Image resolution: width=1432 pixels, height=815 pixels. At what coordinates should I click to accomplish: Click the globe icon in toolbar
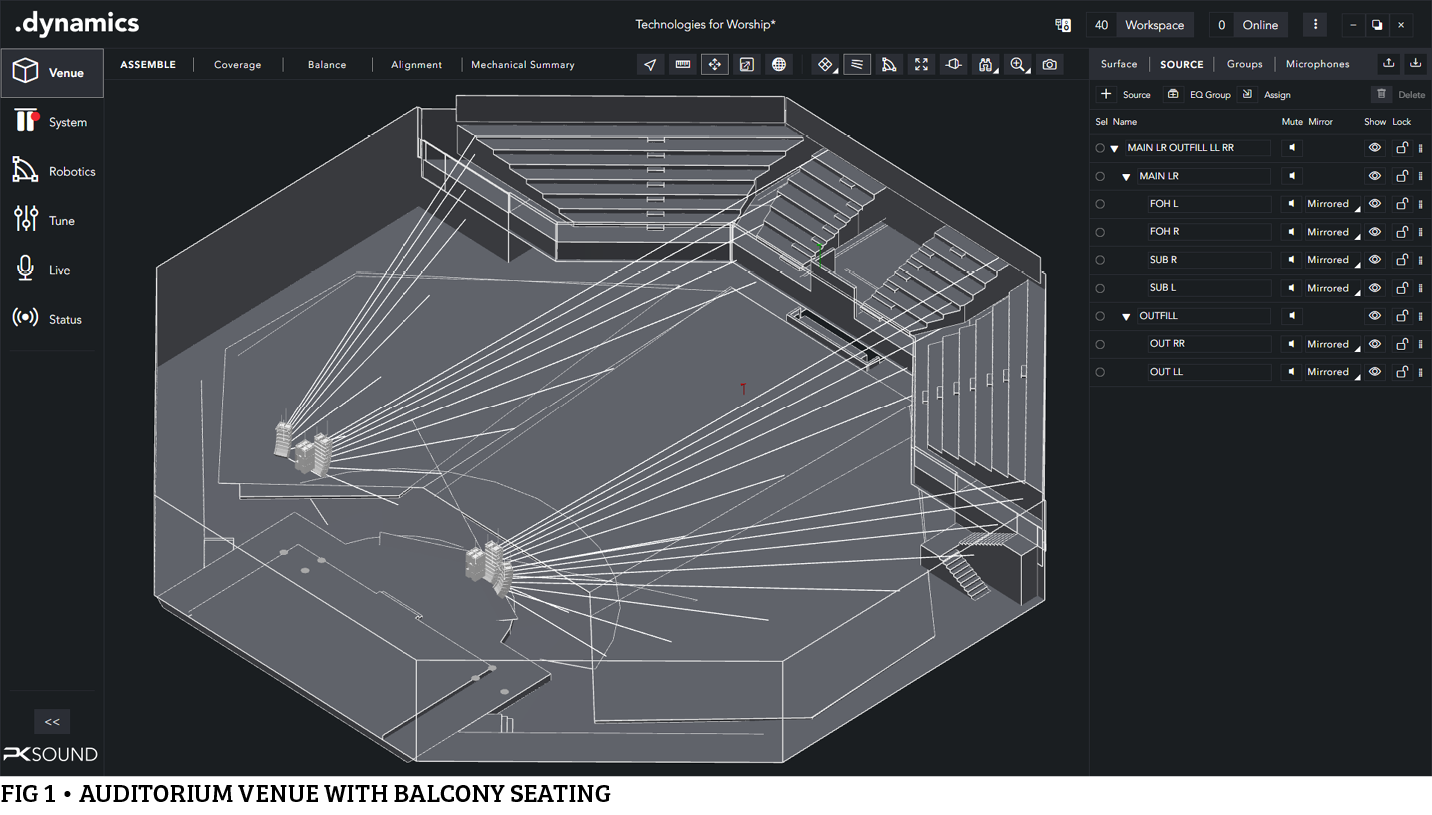click(x=779, y=65)
